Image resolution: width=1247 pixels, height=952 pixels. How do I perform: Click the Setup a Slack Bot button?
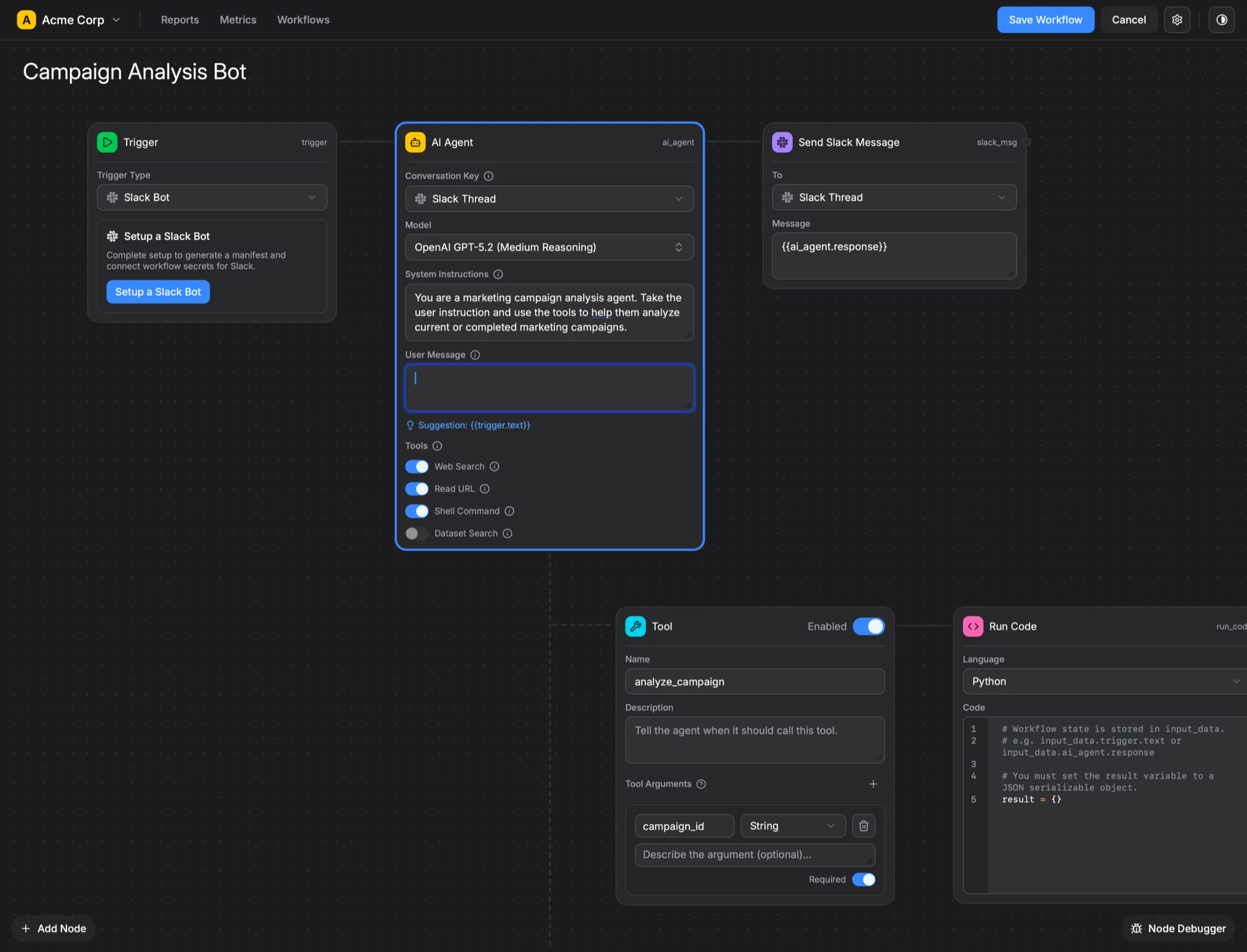(158, 291)
